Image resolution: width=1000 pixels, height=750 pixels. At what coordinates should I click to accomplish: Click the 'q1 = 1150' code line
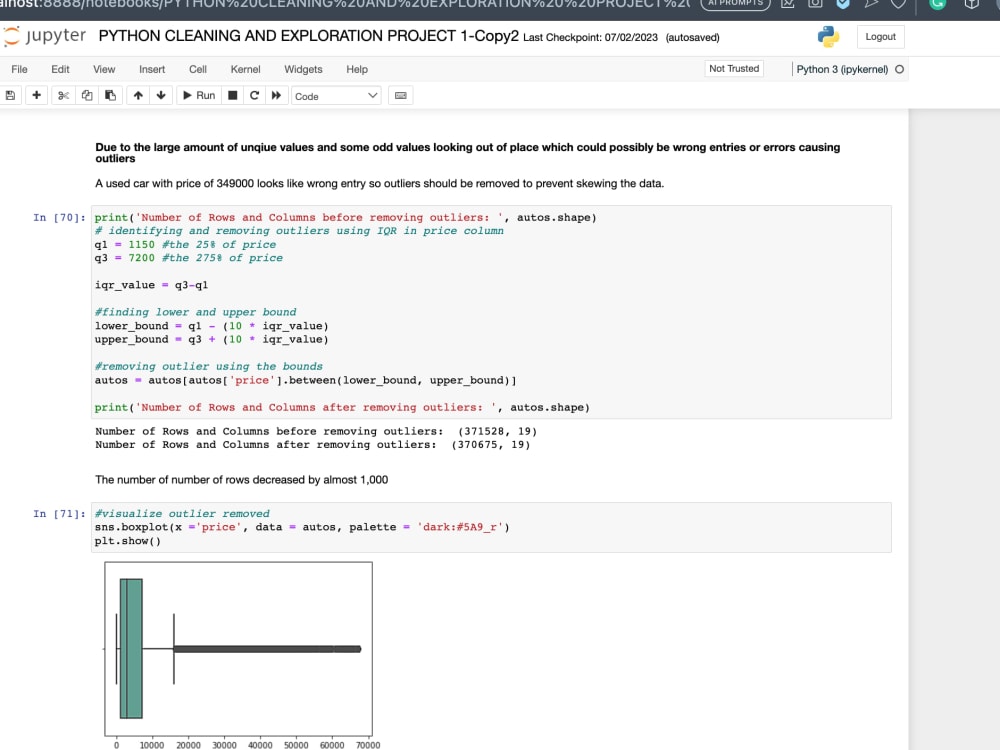pyautogui.click(x=186, y=244)
